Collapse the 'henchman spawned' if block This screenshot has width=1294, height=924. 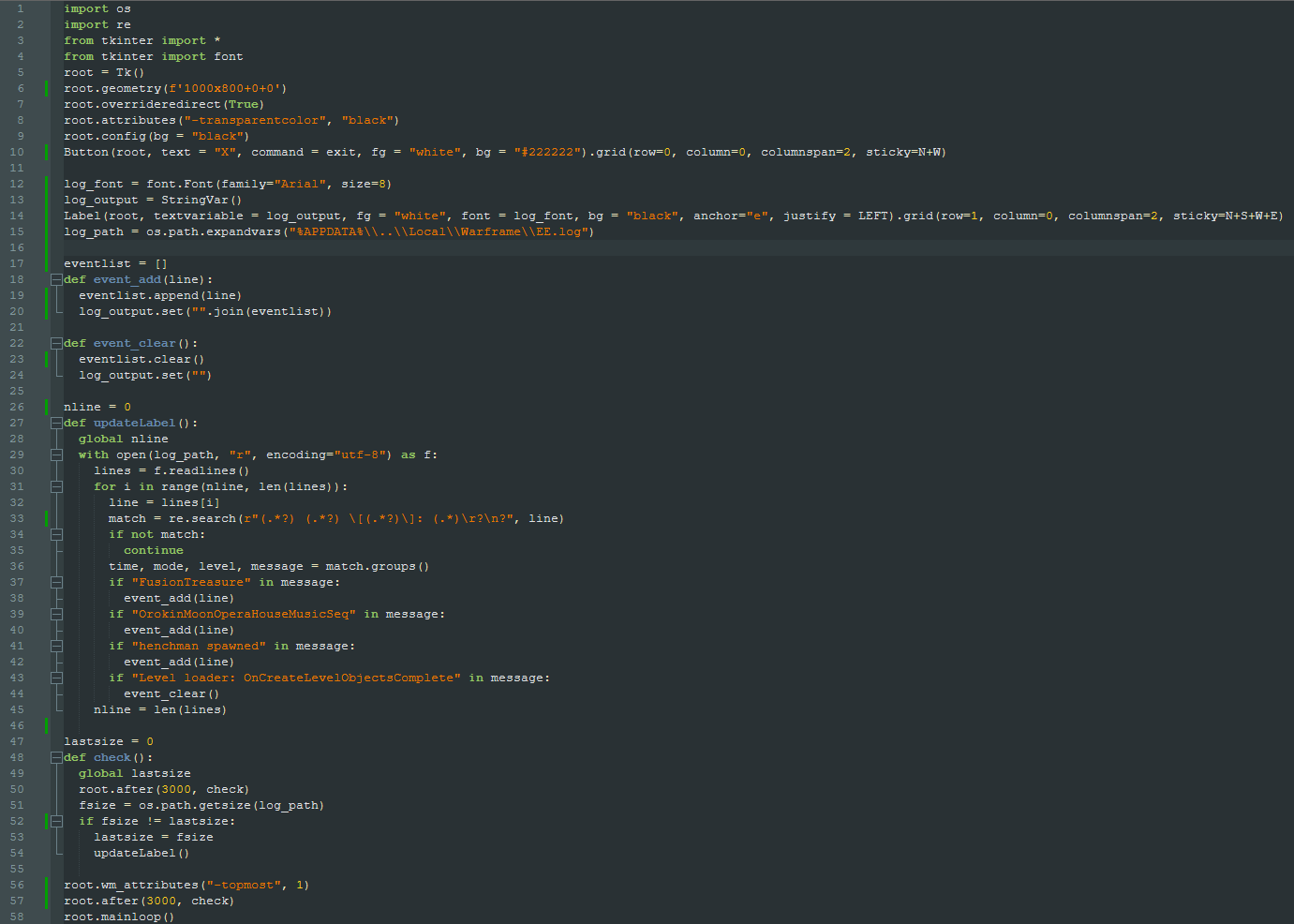[x=56, y=646]
